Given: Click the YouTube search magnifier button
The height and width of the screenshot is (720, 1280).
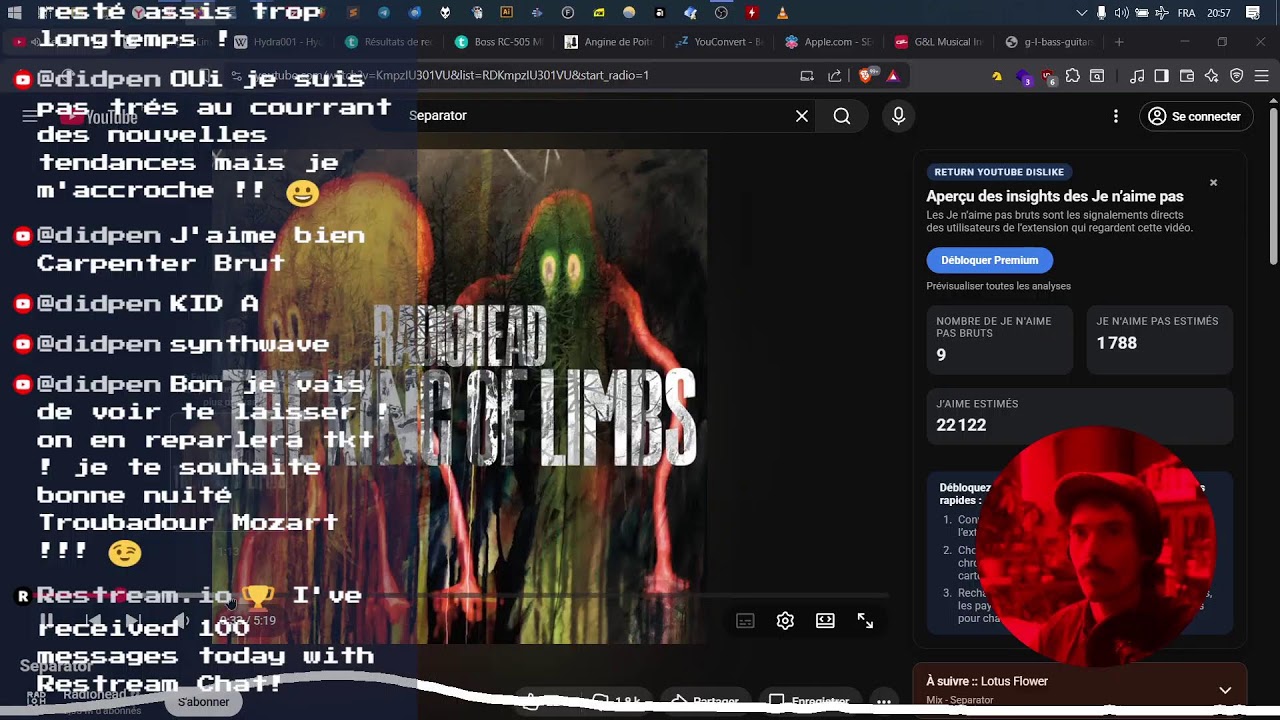Looking at the screenshot, I should 842,116.
